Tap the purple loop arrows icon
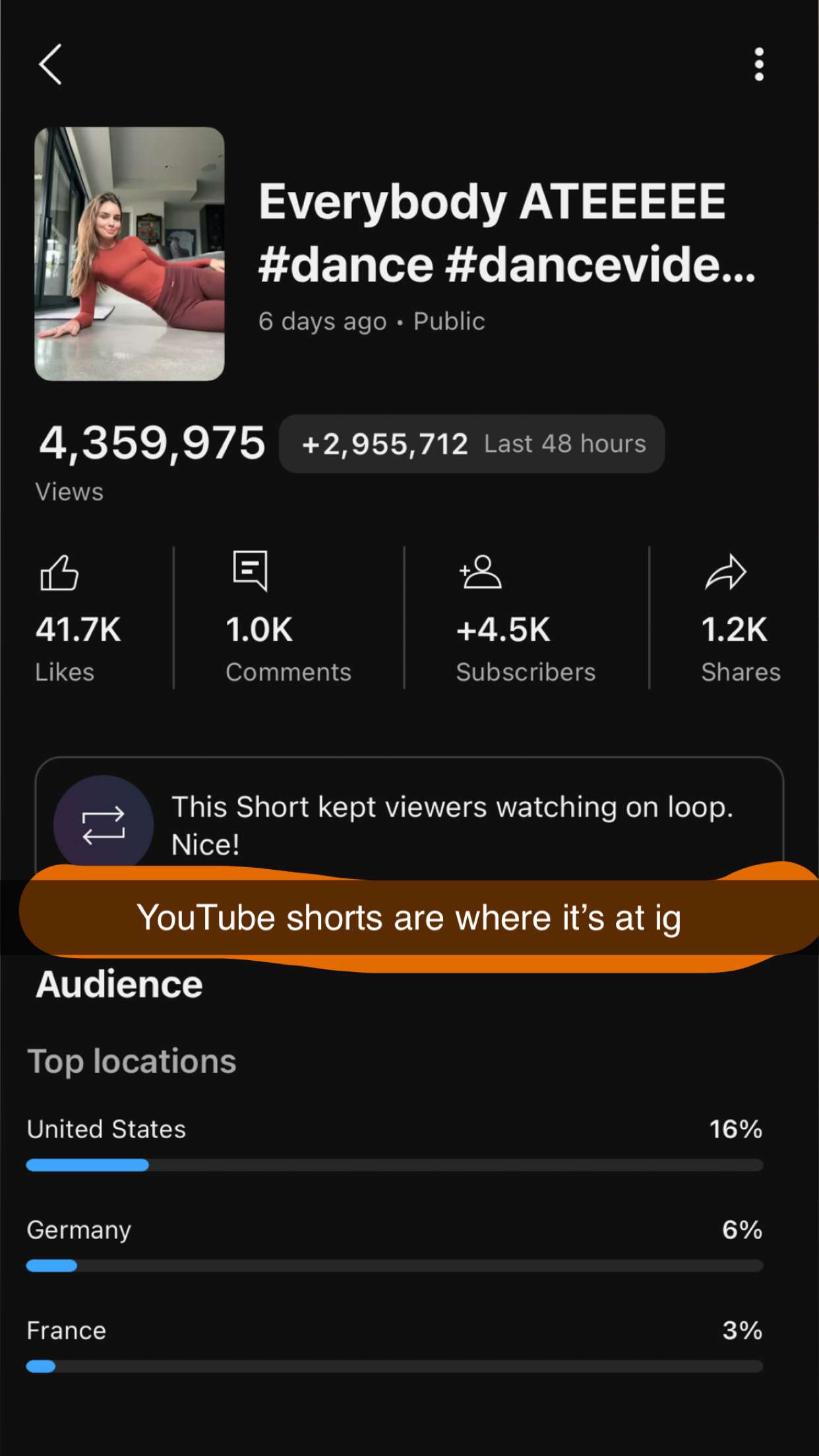Image resolution: width=819 pixels, height=1456 pixels. (x=104, y=824)
